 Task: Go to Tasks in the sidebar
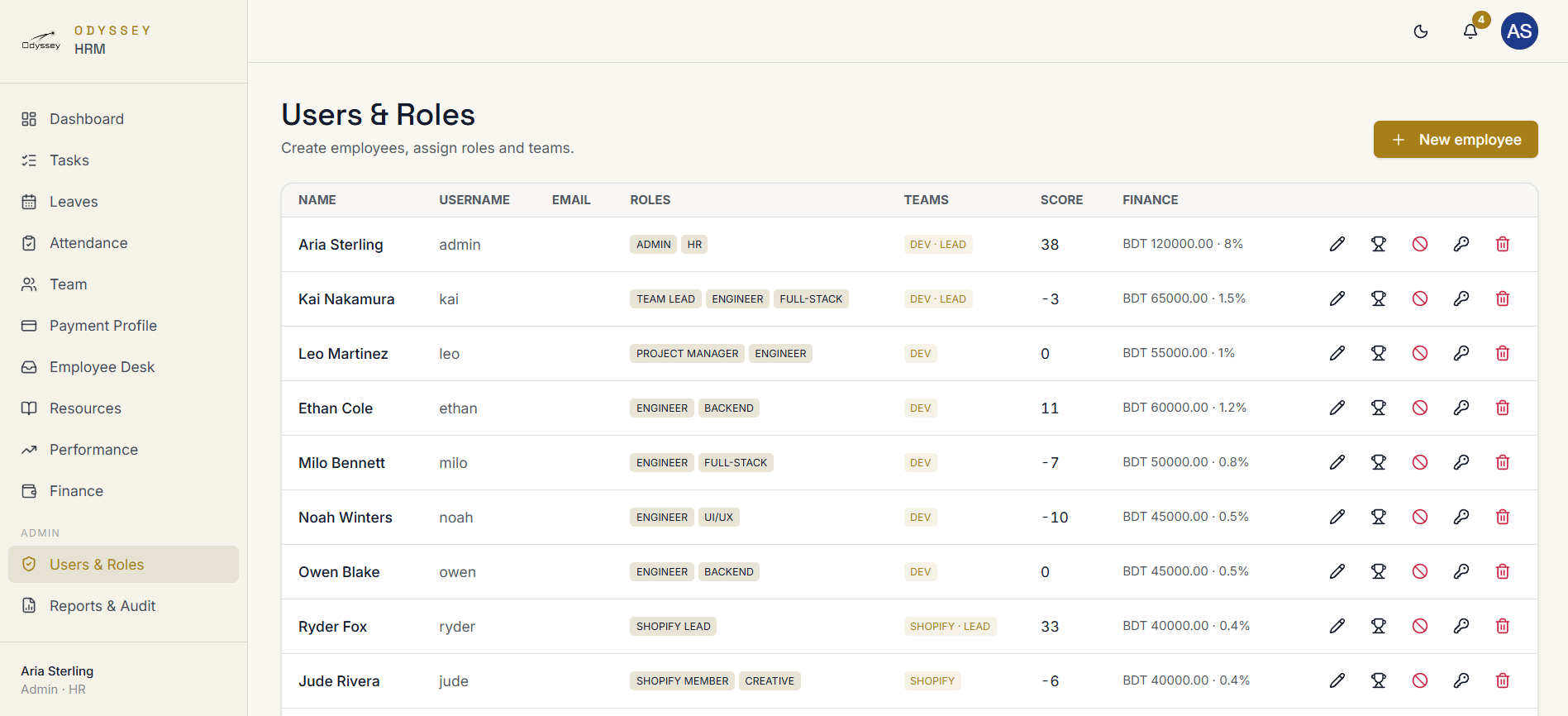click(x=123, y=160)
